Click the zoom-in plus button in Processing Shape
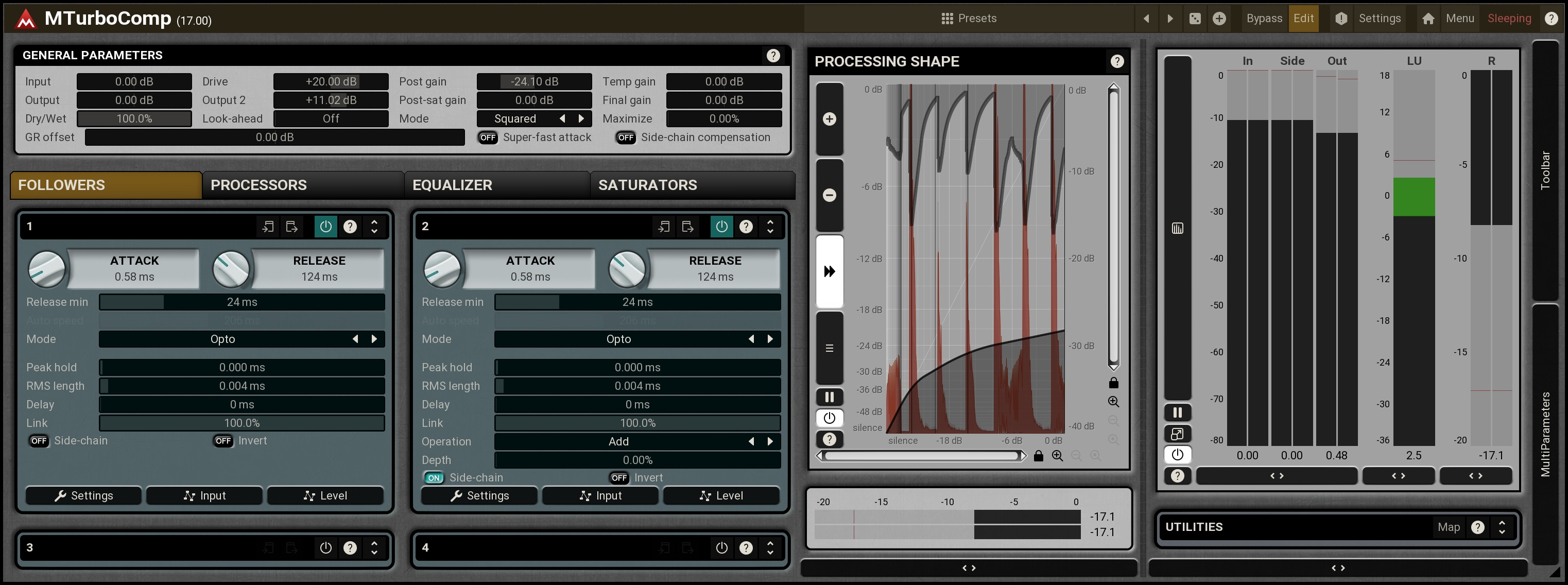 click(x=829, y=119)
